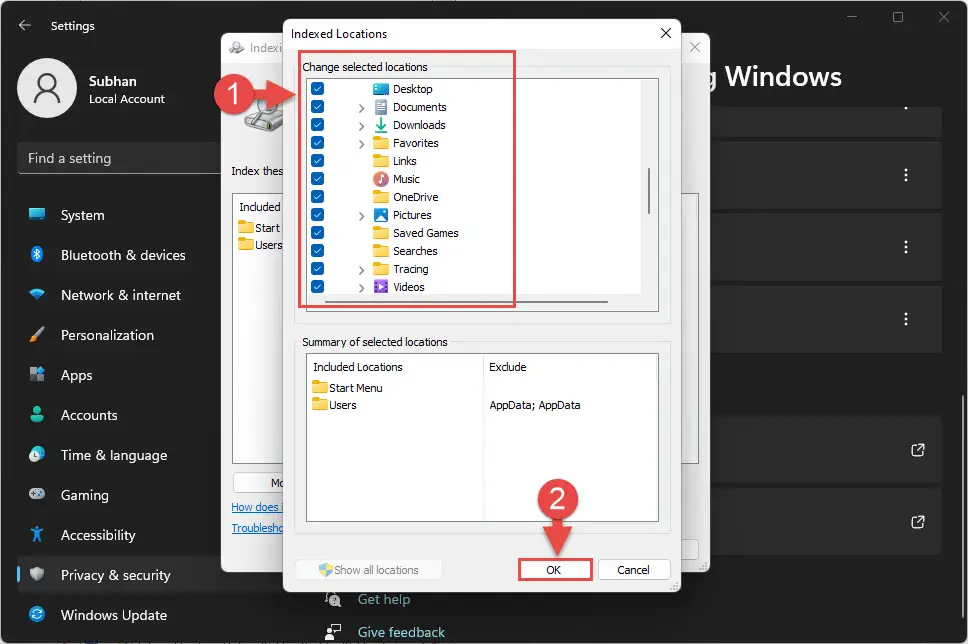Click Show all locations button
Viewport: 968px width, 644px height.
click(x=369, y=569)
